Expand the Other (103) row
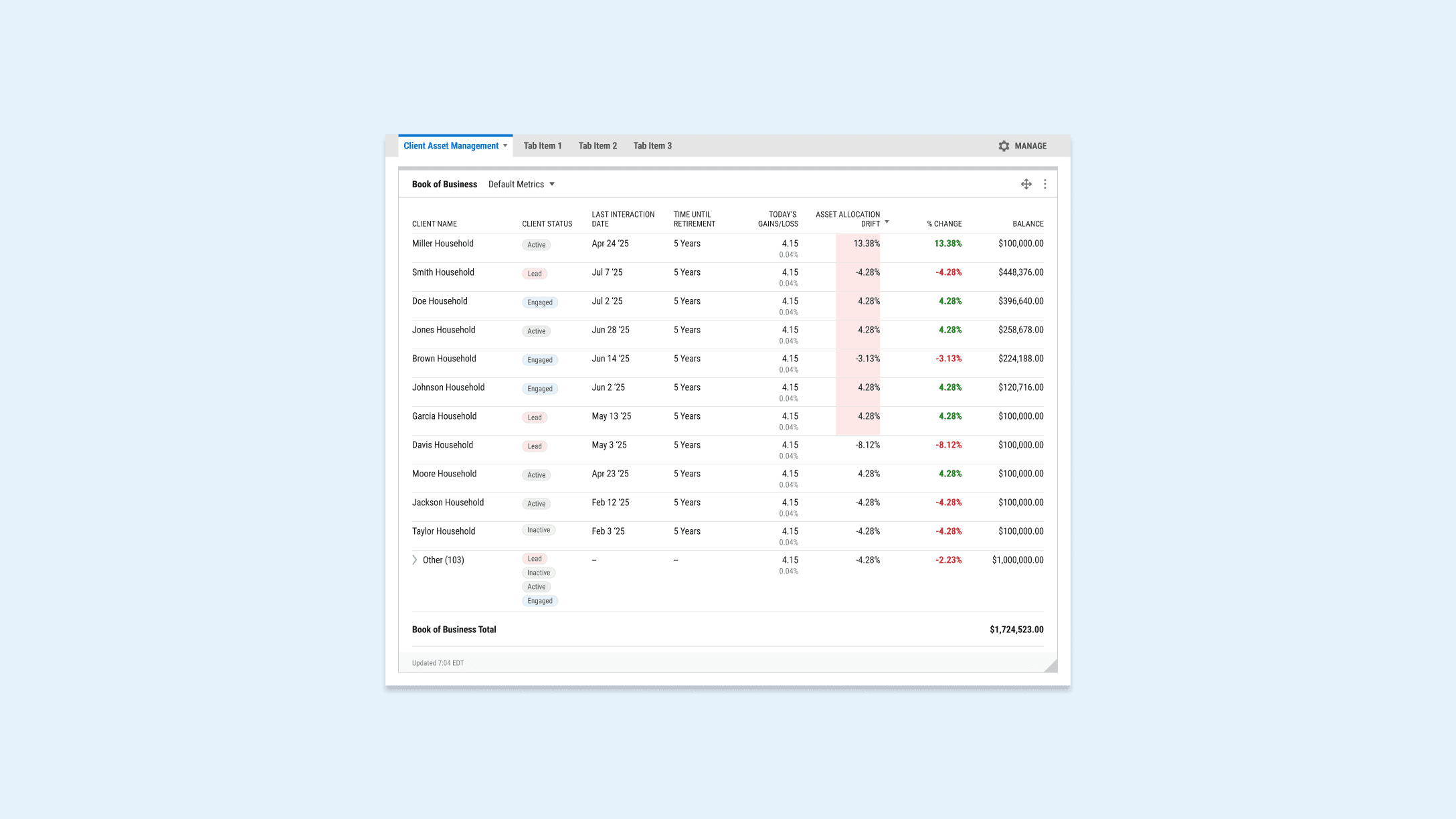 click(415, 560)
